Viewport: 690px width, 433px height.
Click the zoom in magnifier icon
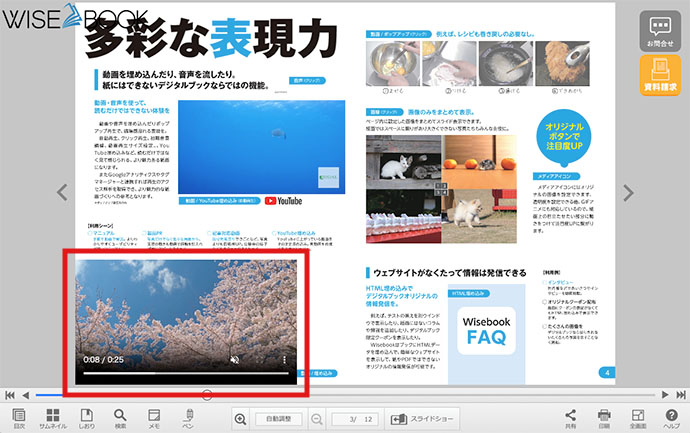(240, 419)
